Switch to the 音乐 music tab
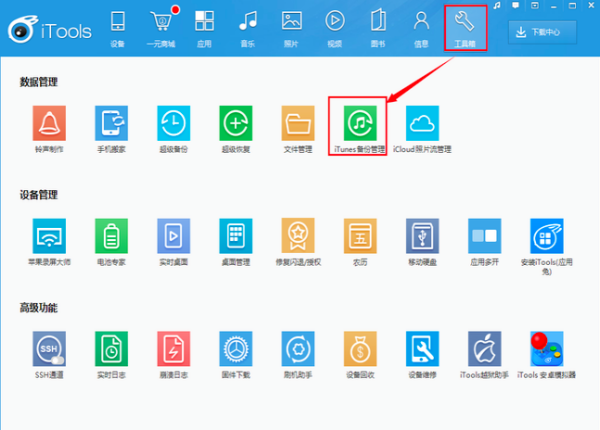The width and height of the screenshot is (600, 430). pyautogui.click(x=248, y=29)
